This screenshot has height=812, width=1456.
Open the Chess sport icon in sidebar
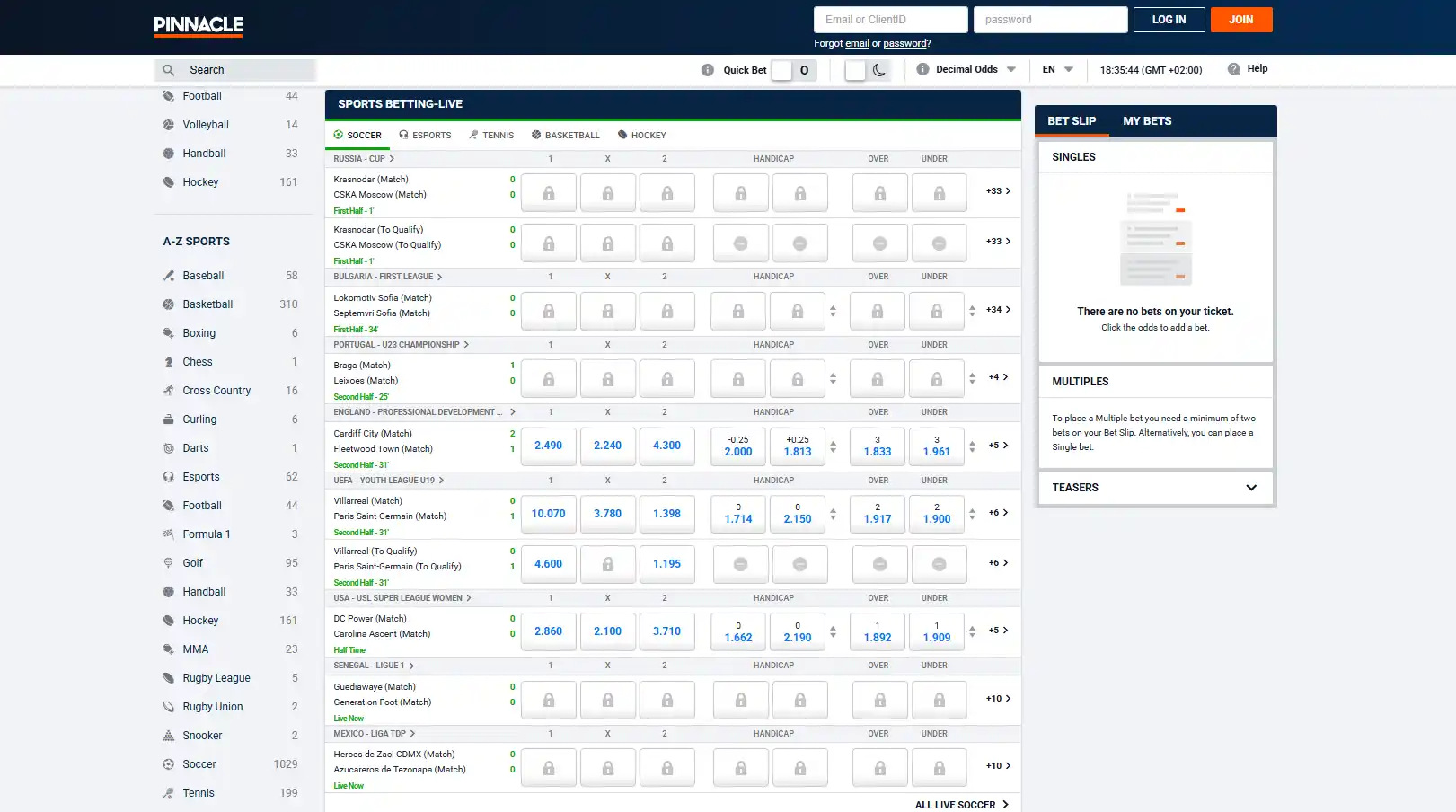point(168,362)
